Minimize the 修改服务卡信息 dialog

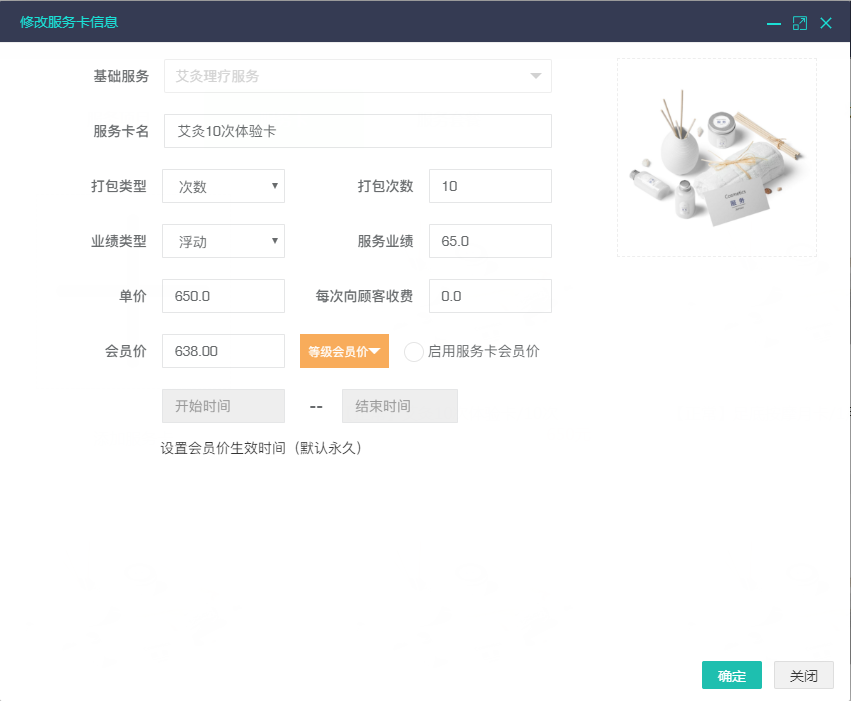click(773, 23)
